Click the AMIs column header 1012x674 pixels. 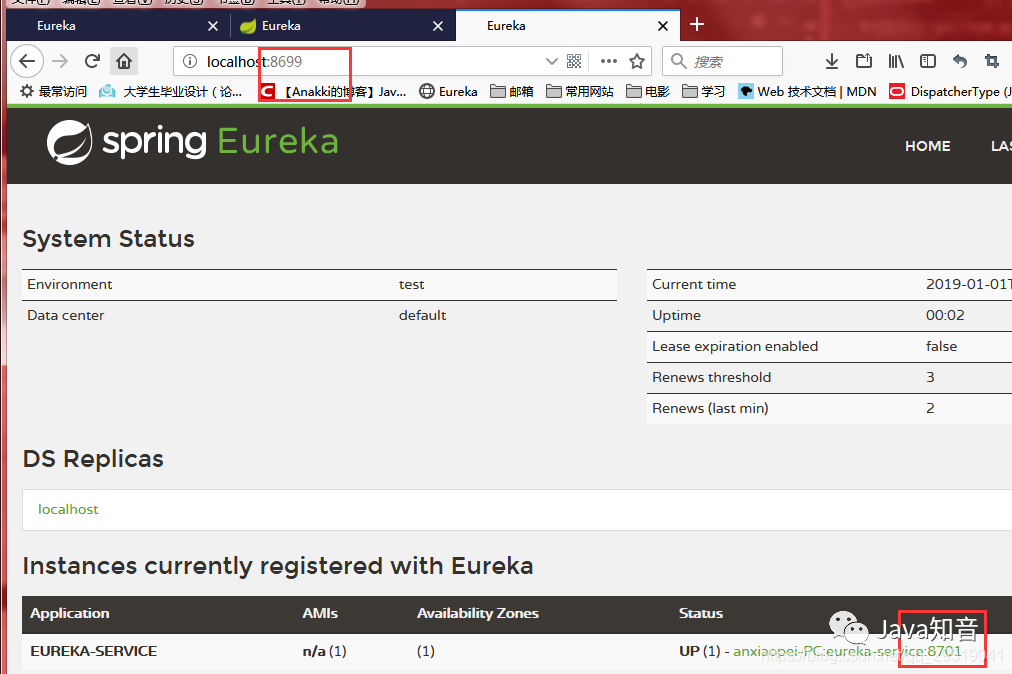320,613
